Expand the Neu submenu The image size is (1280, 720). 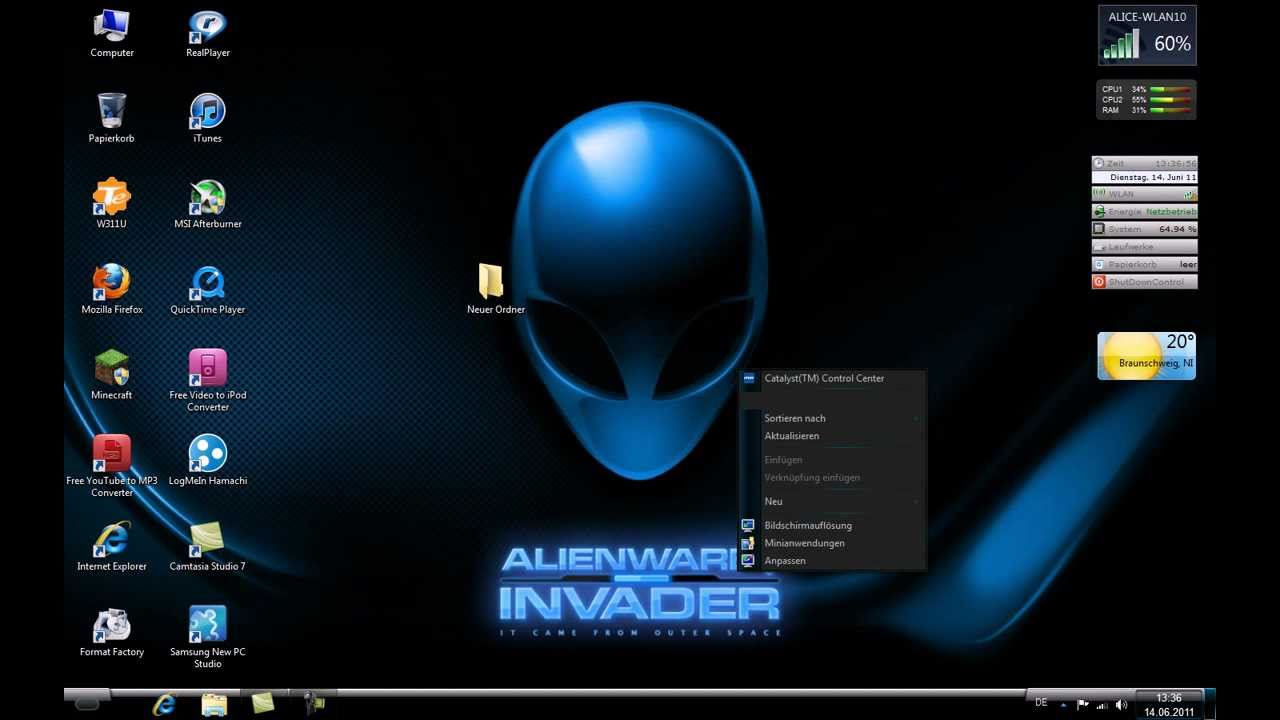(x=833, y=502)
